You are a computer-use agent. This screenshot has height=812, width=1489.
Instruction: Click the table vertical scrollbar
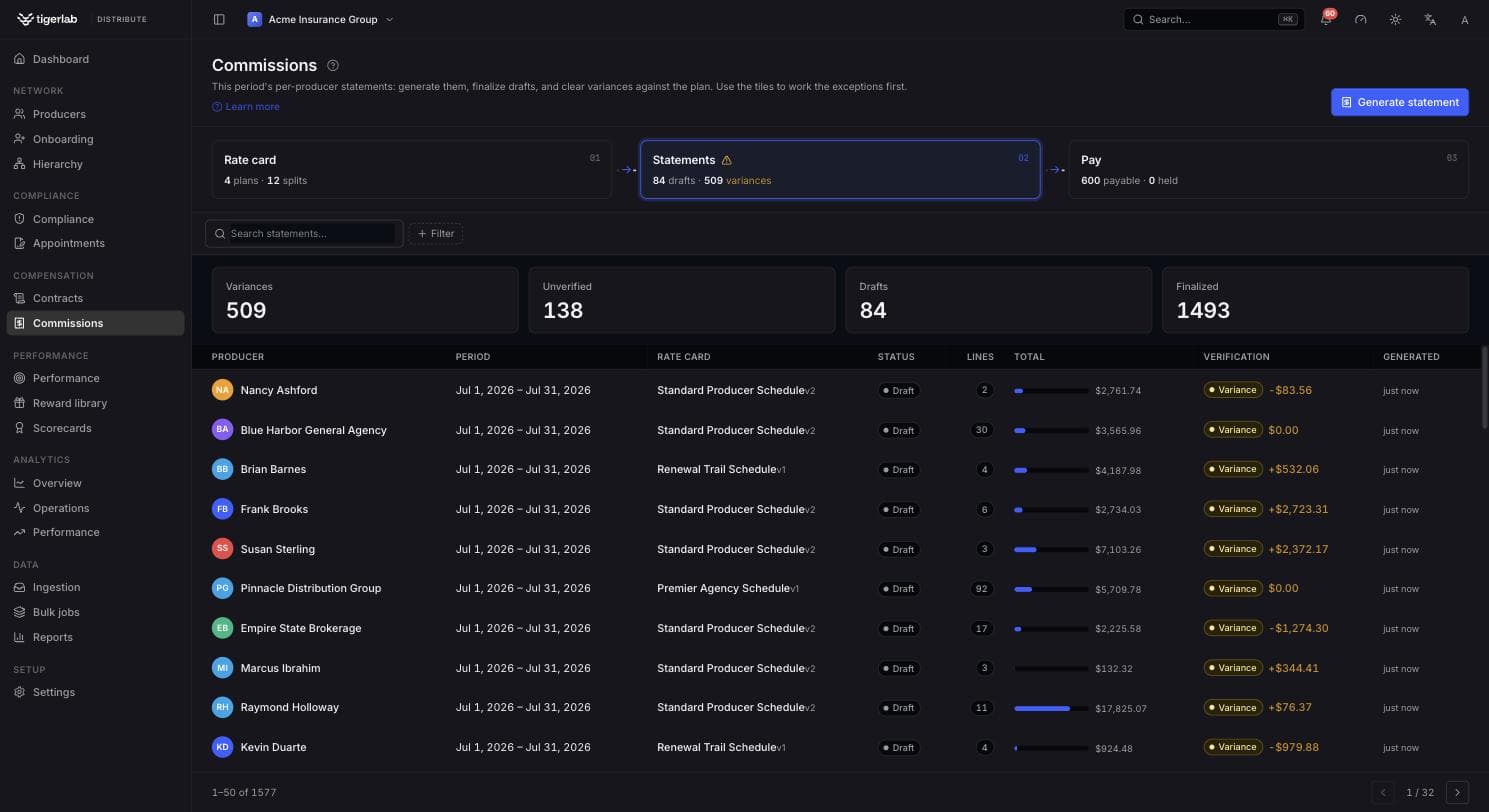[x=1484, y=388]
